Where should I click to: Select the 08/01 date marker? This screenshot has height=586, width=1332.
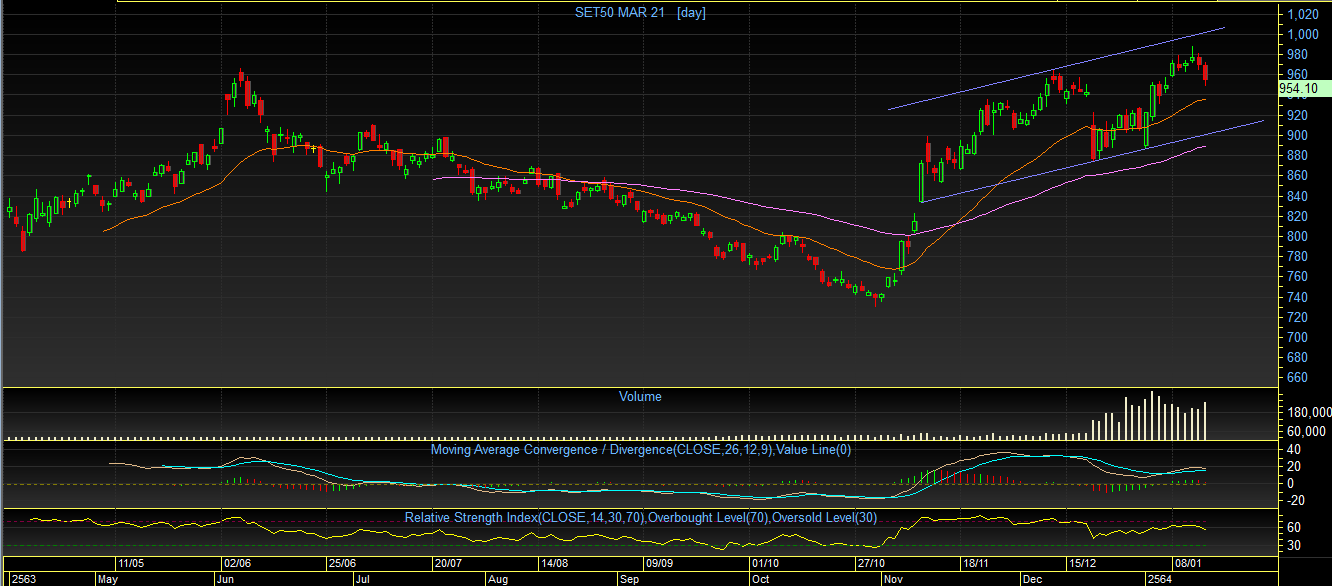1187,563
